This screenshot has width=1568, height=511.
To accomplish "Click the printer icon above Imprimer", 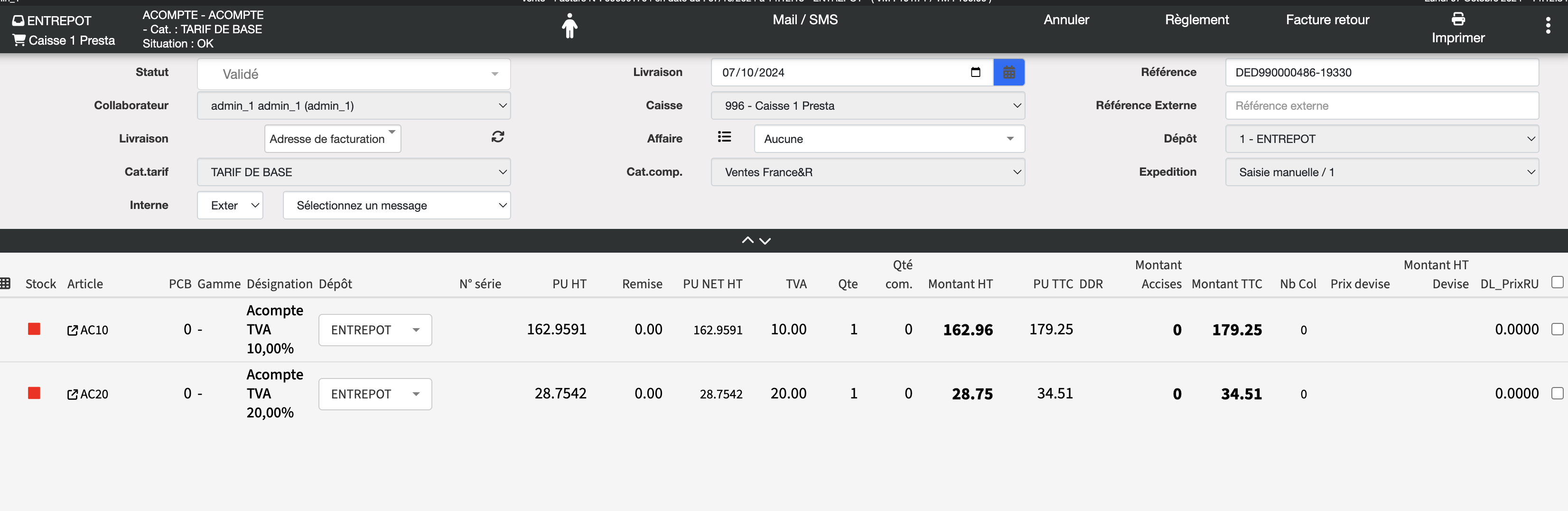I will (x=1457, y=19).
